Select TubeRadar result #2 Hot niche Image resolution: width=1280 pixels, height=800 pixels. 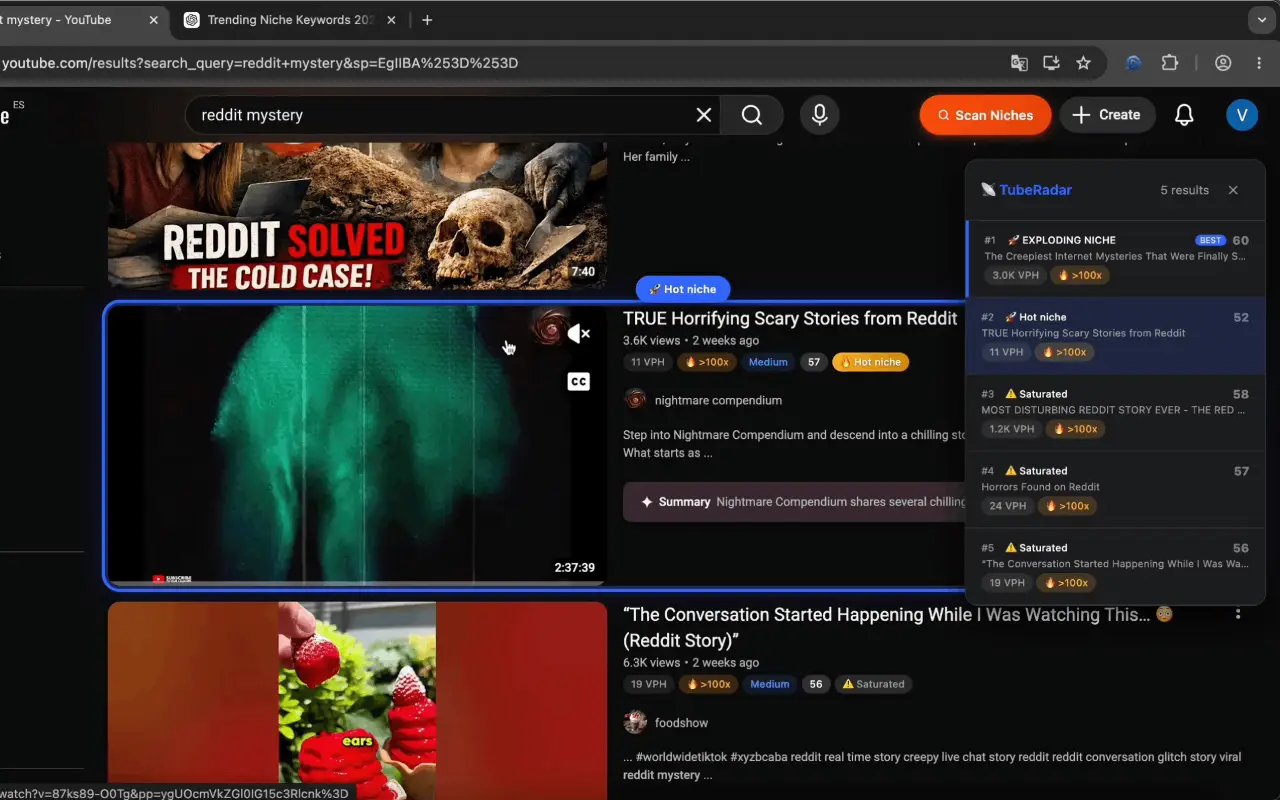[1115, 336]
